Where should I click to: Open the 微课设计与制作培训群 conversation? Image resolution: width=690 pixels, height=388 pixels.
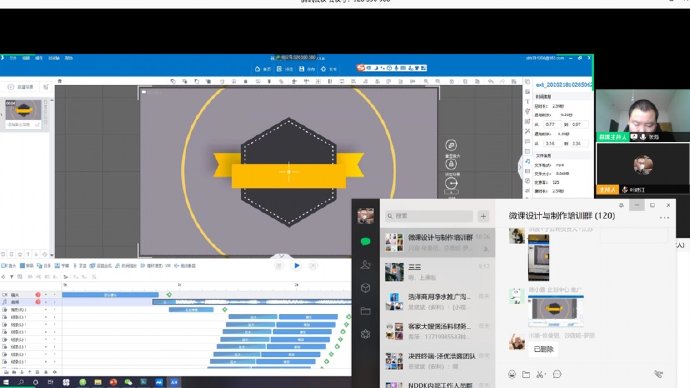[437, 242]
